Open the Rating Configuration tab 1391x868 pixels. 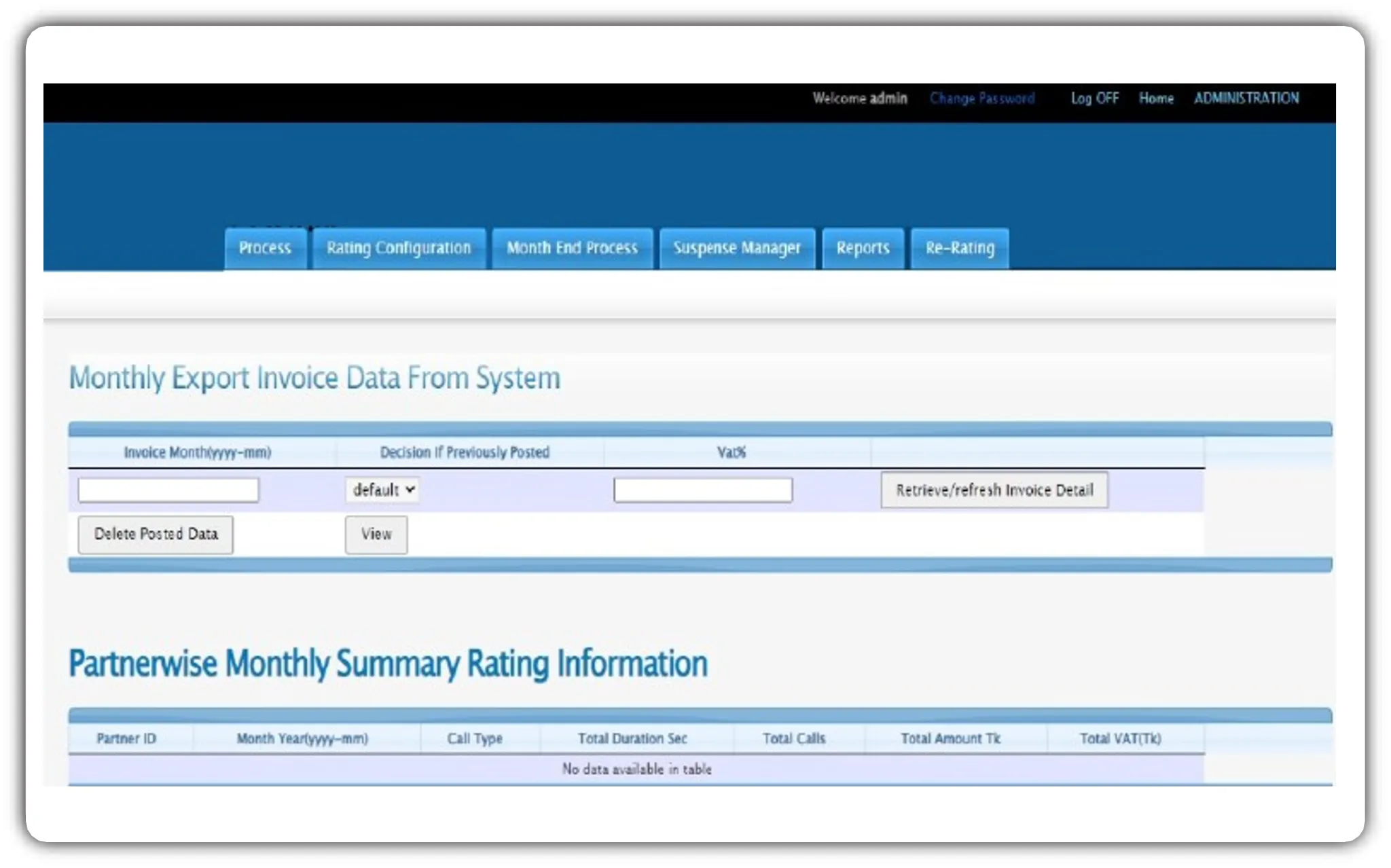point(399,249)
